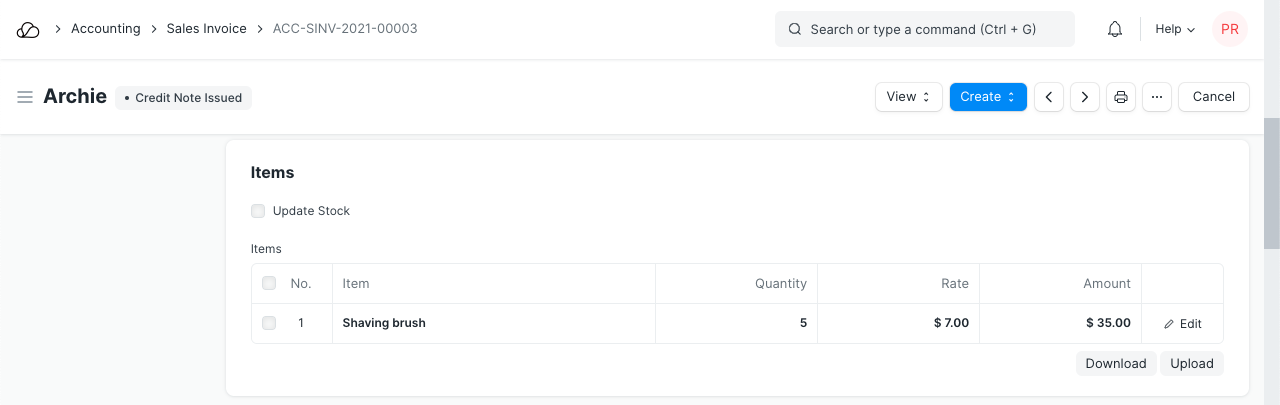Expand the Help menu

click(1175, 30)
